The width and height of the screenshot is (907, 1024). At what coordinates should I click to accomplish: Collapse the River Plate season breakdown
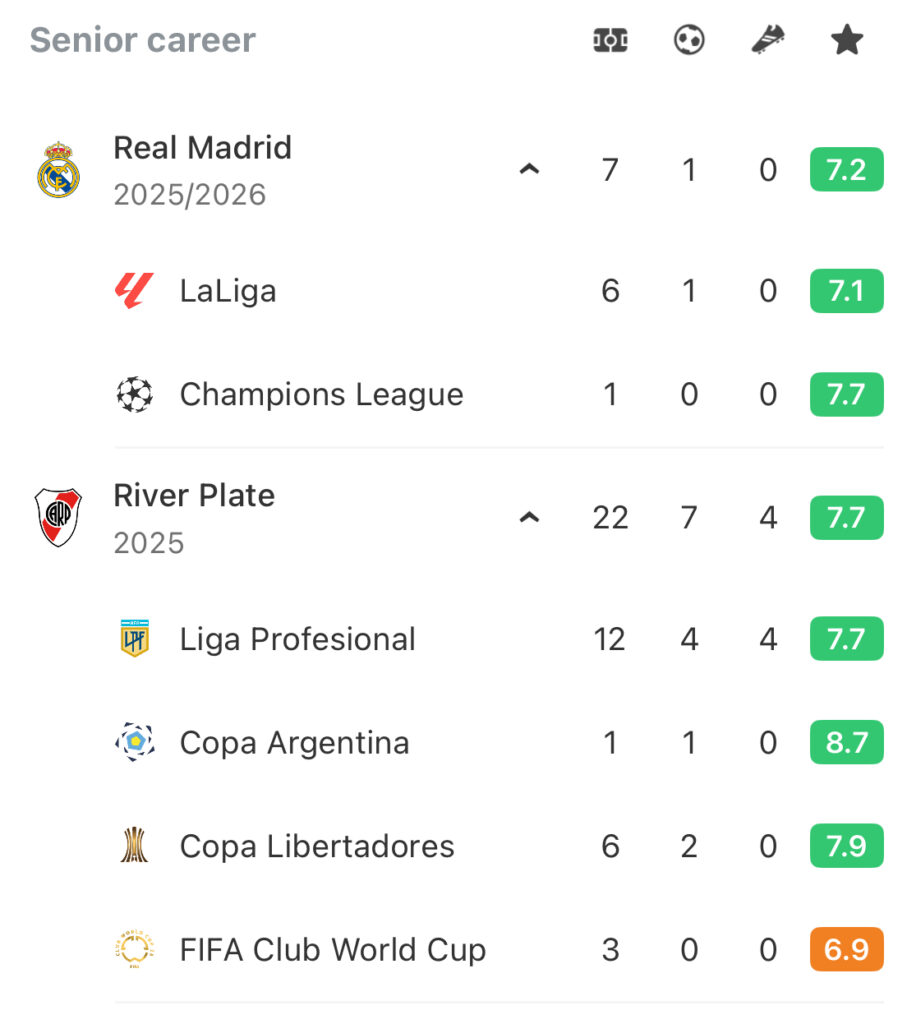(529, 518)
